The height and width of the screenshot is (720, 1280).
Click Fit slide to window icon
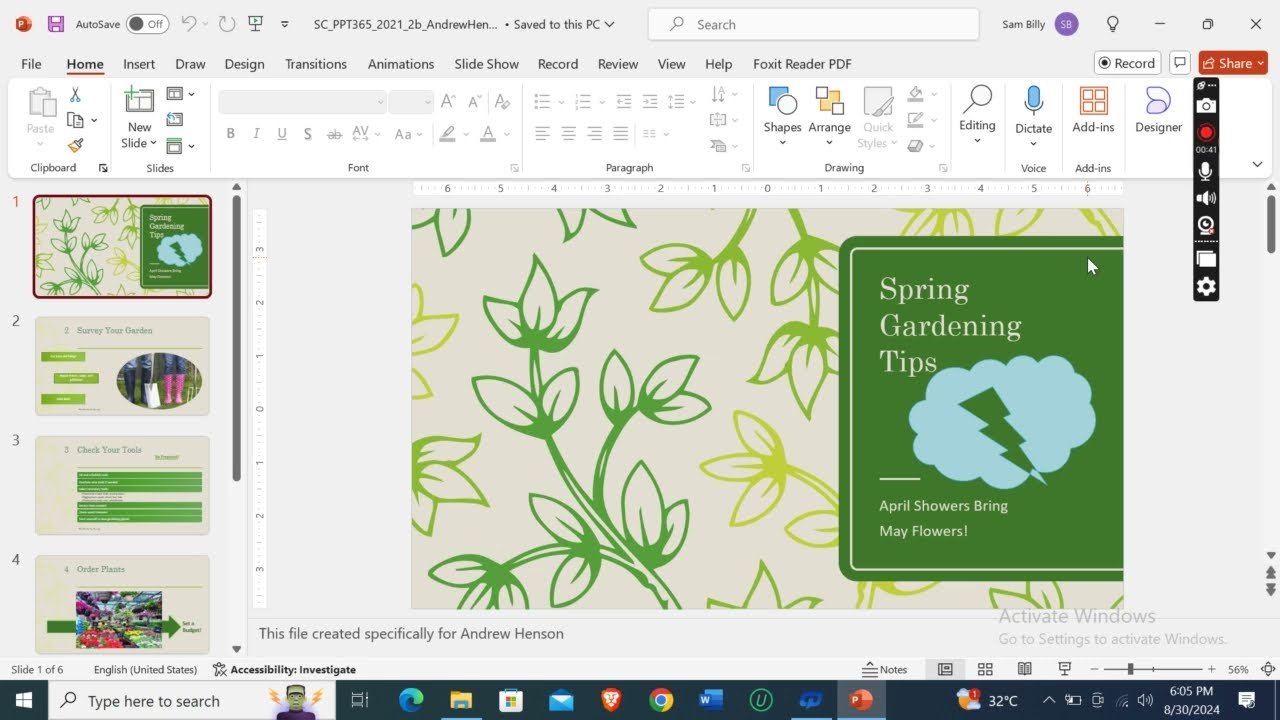[x=1268, y=670]
